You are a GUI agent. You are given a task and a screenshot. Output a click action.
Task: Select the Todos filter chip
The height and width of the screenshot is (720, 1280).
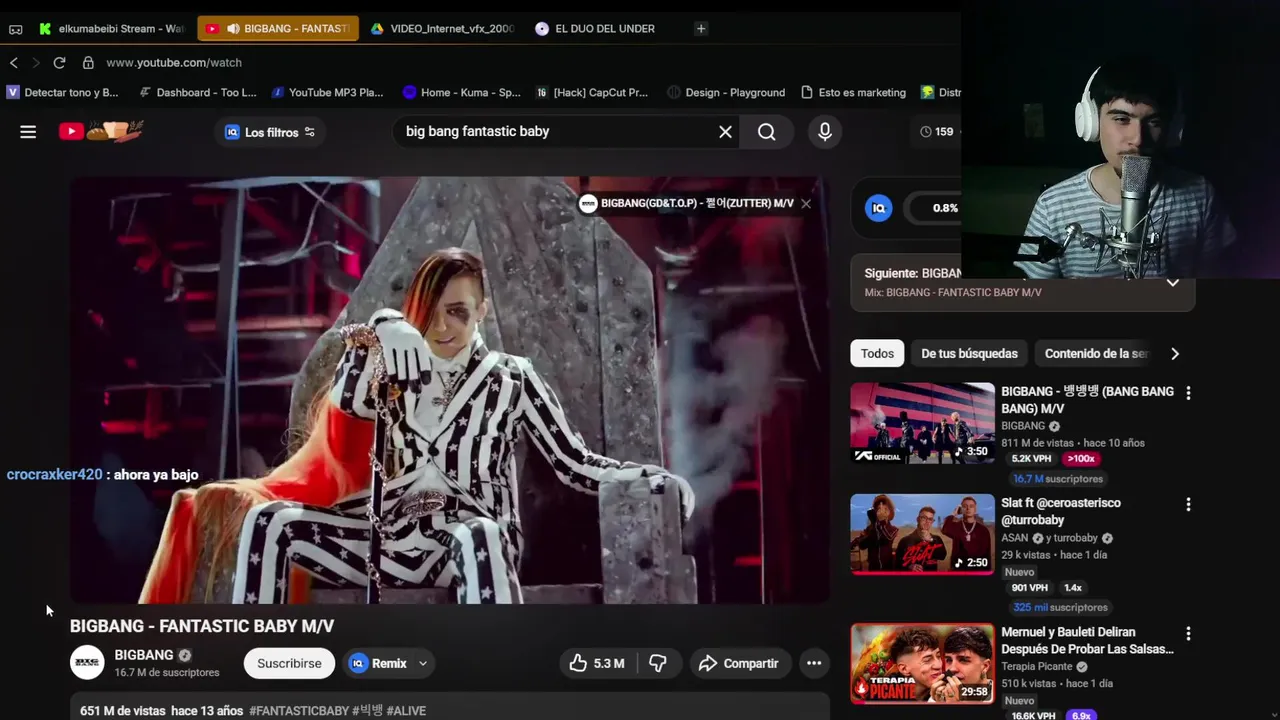[x=877, y=353]
